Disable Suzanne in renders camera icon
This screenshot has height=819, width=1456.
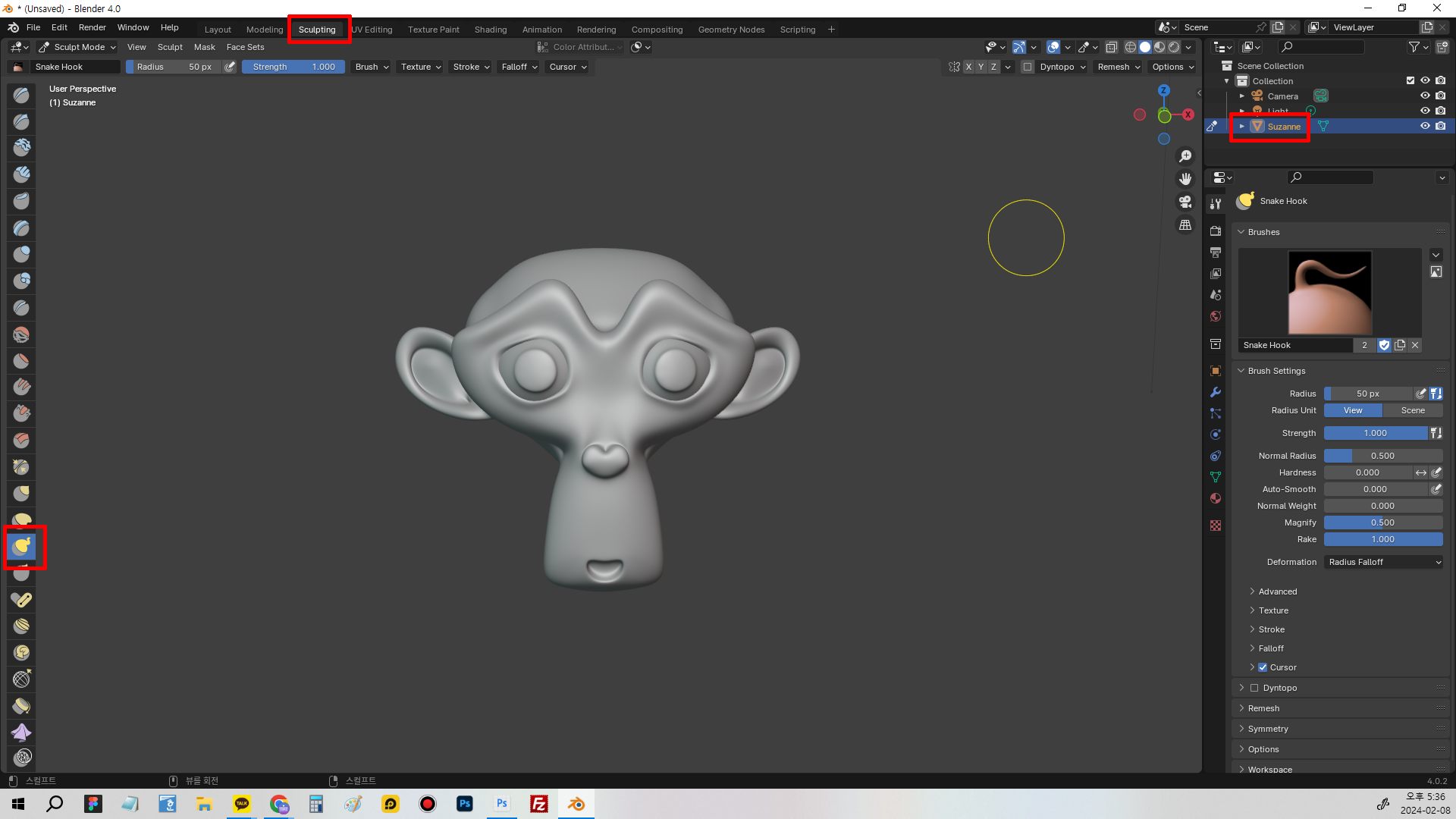point(1440,126)
